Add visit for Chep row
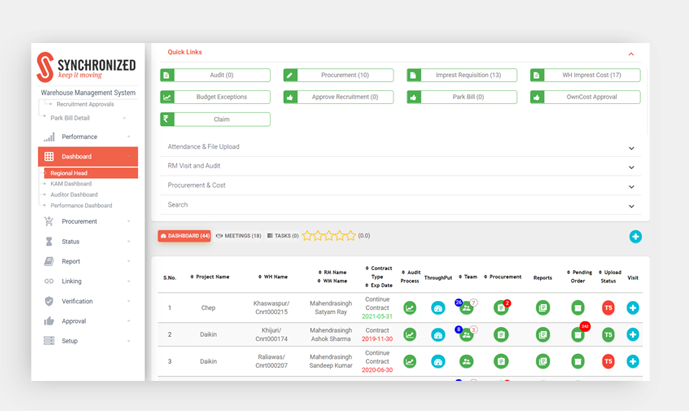This screenshot has height=411, width=689. tap(633, 308)
